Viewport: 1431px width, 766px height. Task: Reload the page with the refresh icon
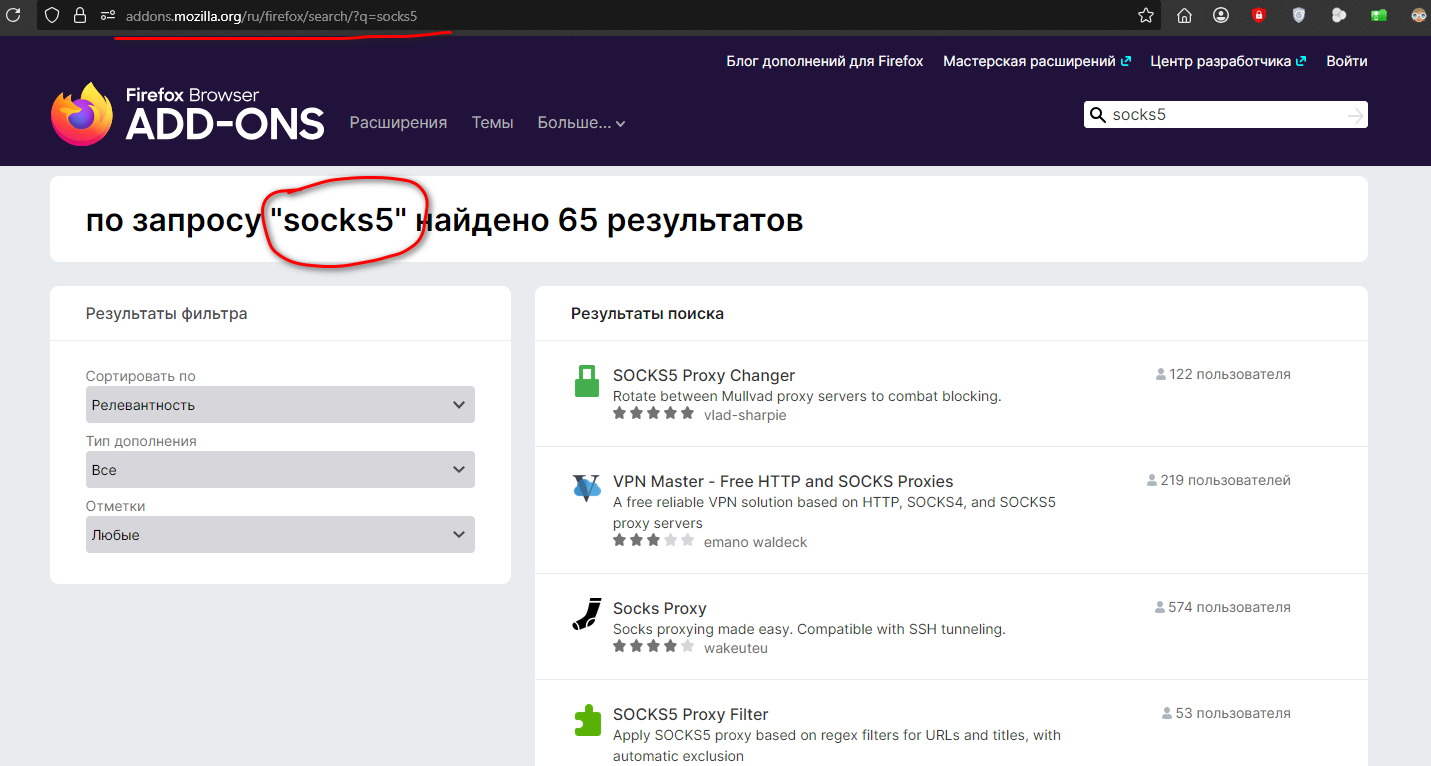(x=13, y=15)
